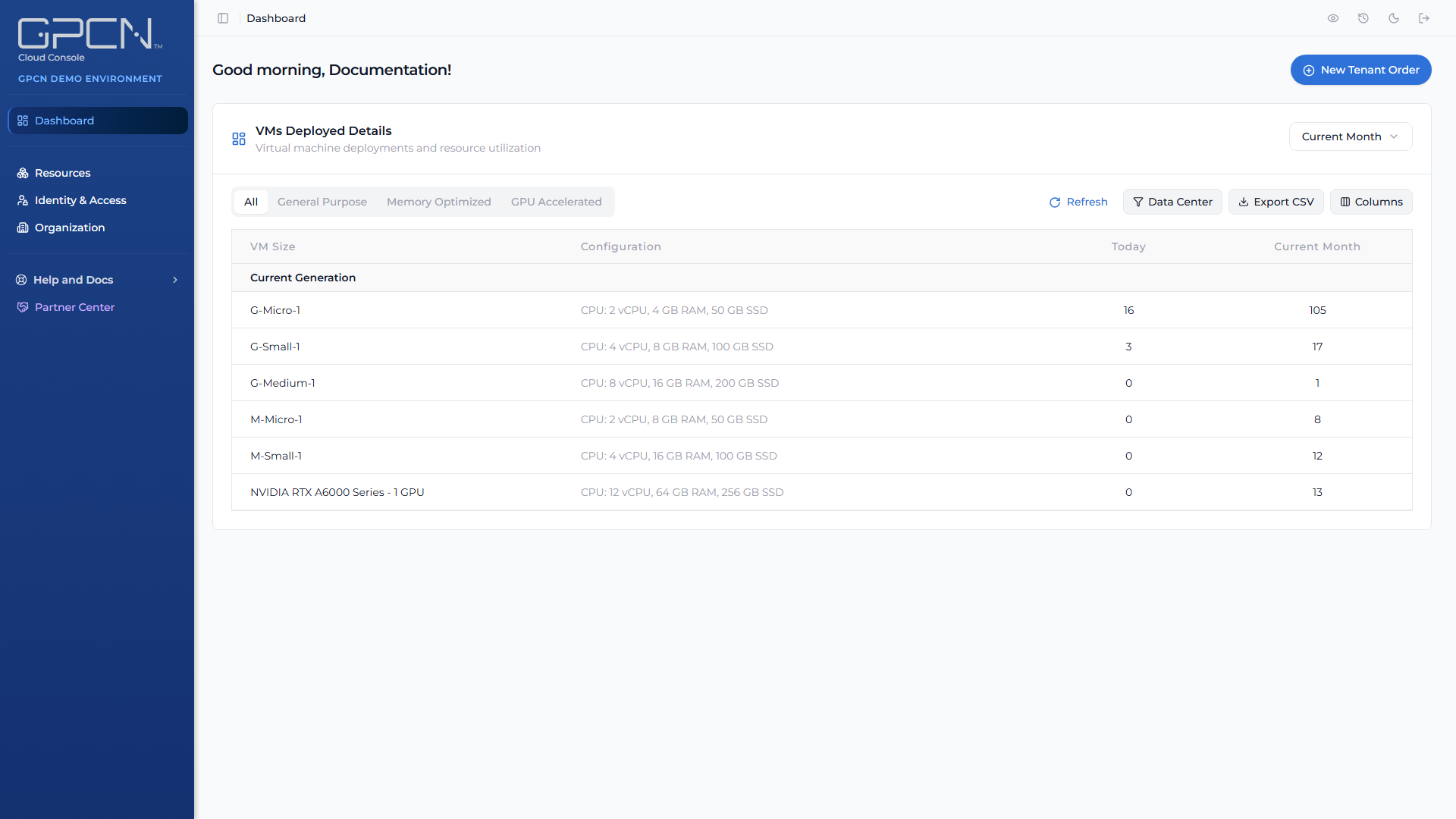Image resolution: width=1456 pixels, height=819 pixels.
Task: Expand Help and Docs chevron
Action: coord(175,280)
